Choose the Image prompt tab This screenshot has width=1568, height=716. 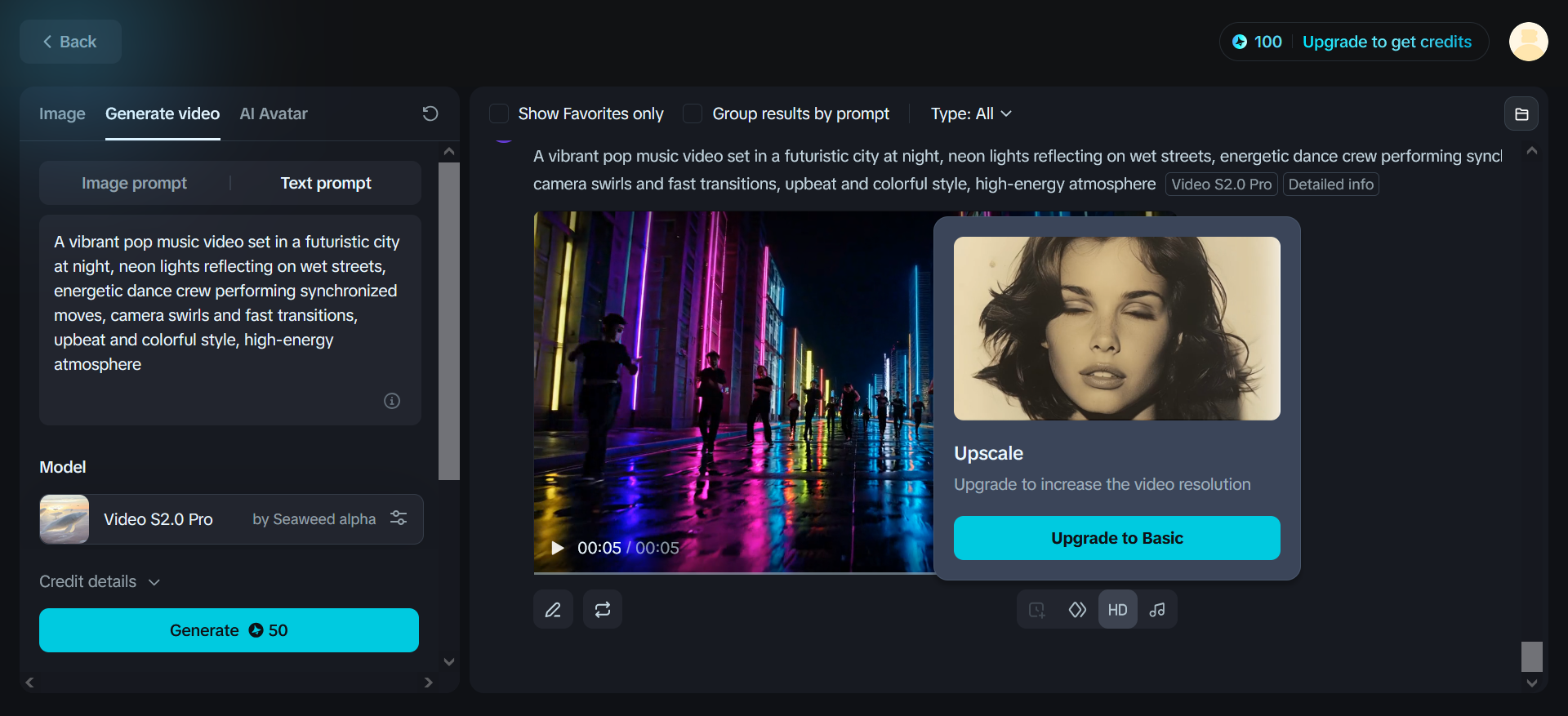coord(134,183)
